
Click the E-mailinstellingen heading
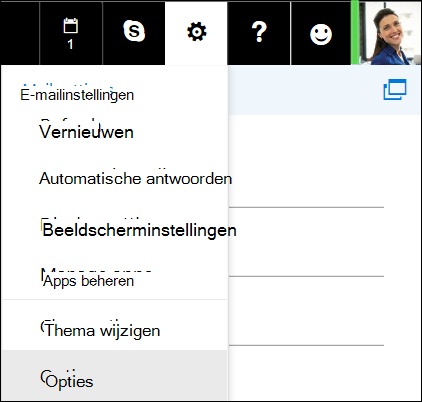(77, 95)
